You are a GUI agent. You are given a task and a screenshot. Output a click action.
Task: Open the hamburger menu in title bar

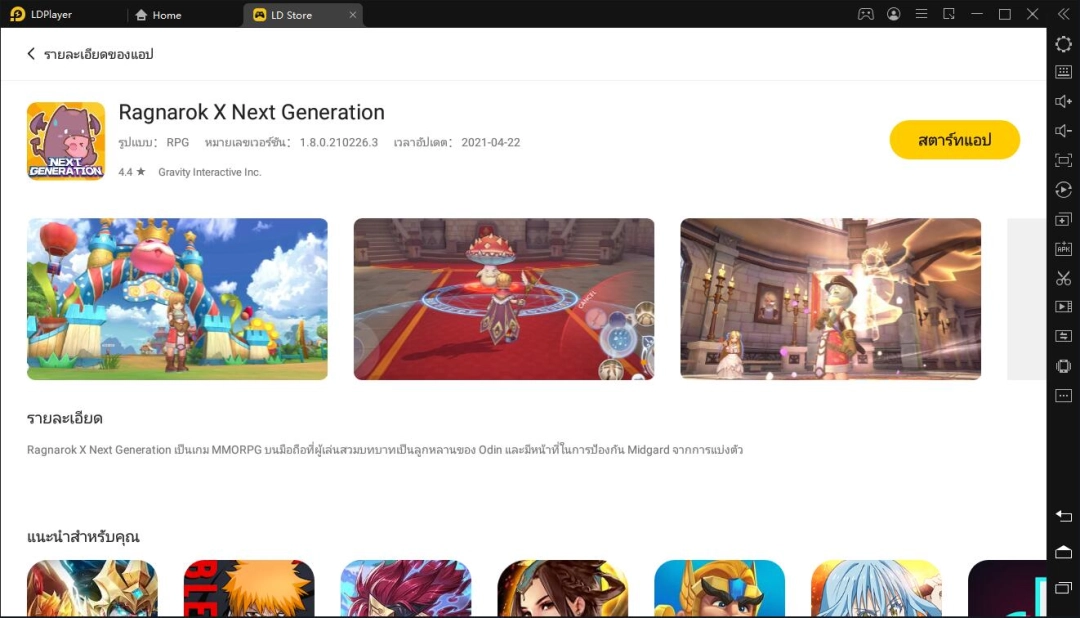pos(921,14)
